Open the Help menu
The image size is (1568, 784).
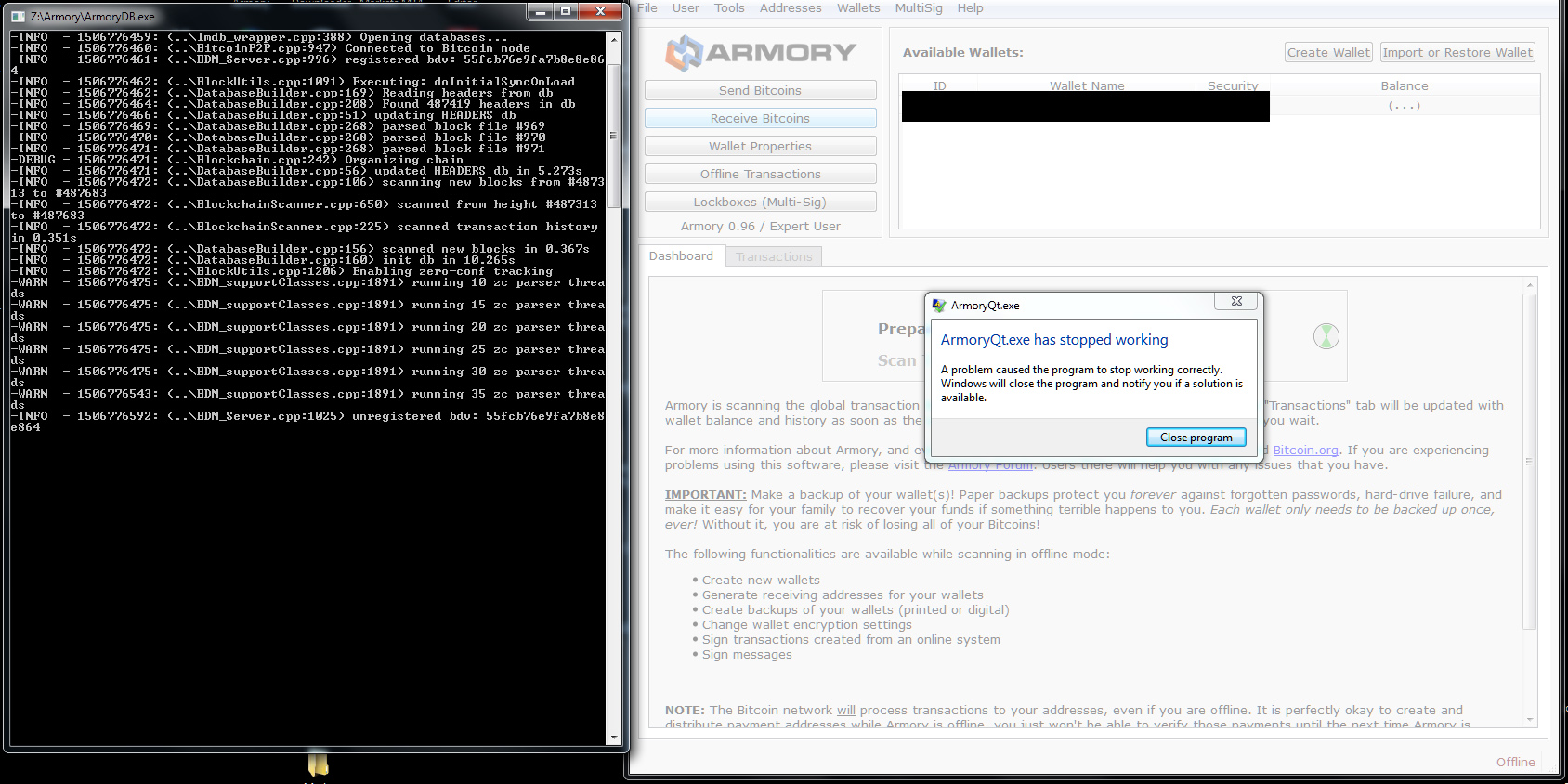pos(970,7)
